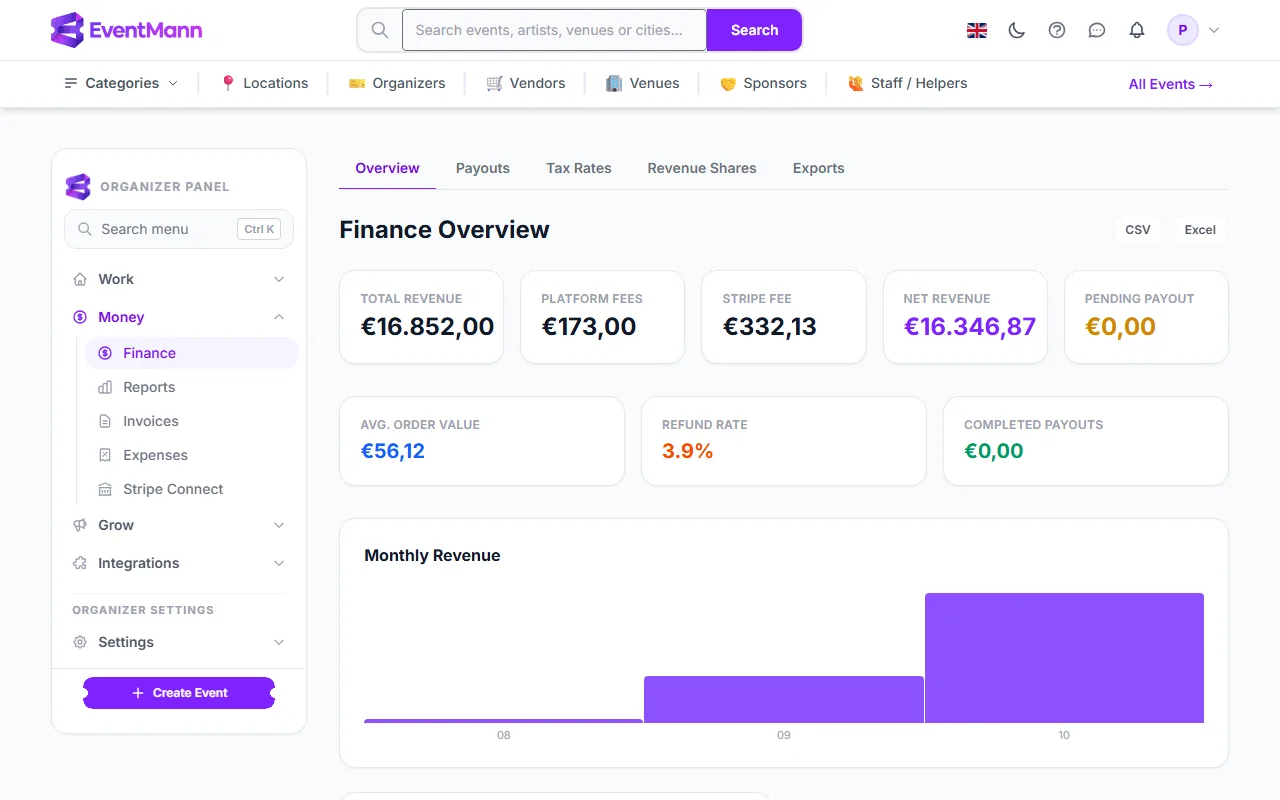Open Stripe Connect in the sidebar
Viewport: 1280px width, 800px height.
click(191, 489)
